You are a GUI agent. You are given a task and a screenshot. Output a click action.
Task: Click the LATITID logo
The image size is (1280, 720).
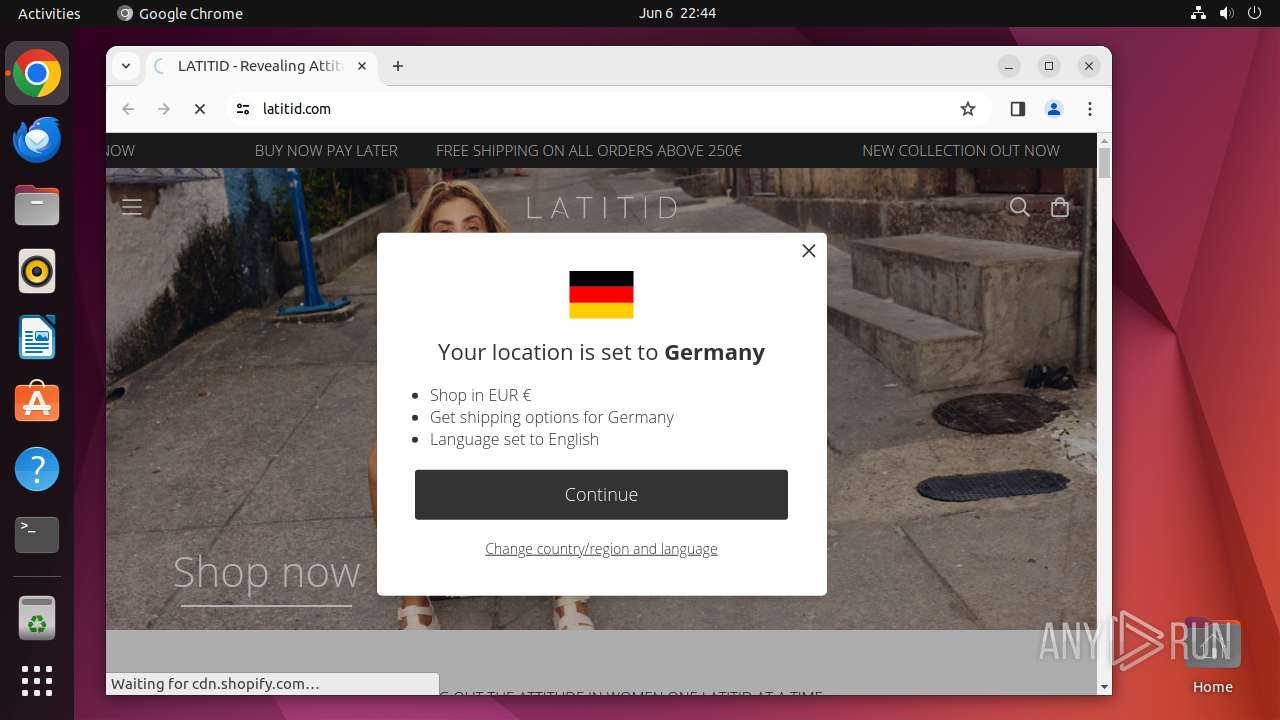tap(602, 207)
